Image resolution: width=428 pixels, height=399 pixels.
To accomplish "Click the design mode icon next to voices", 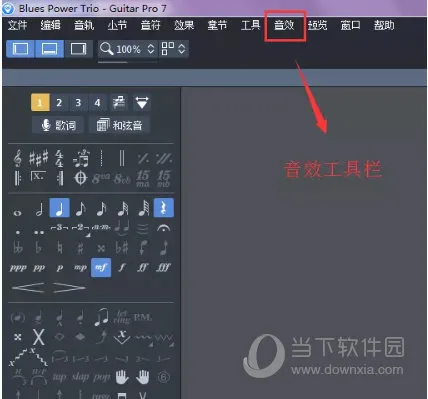I will coord(142,102).
